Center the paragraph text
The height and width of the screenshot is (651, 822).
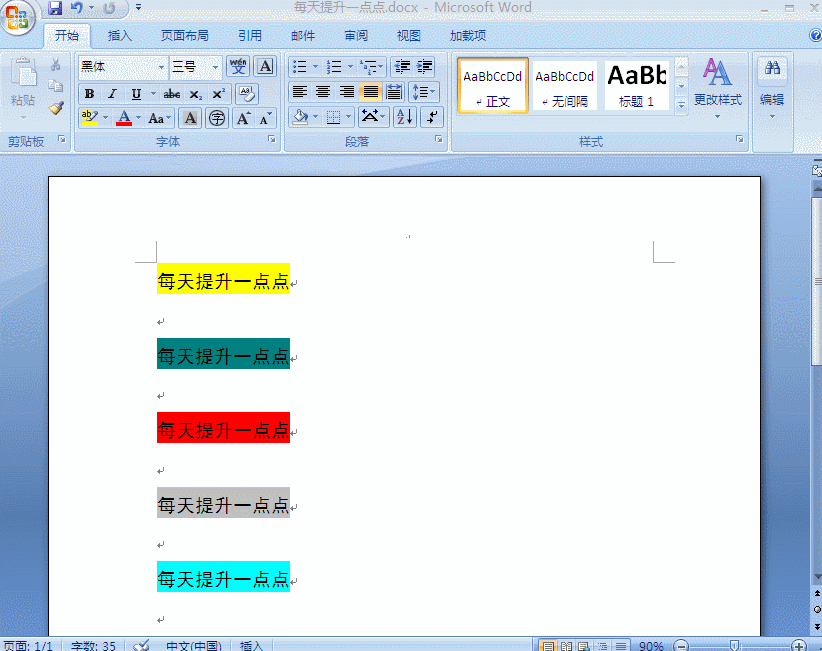point(323,92)
